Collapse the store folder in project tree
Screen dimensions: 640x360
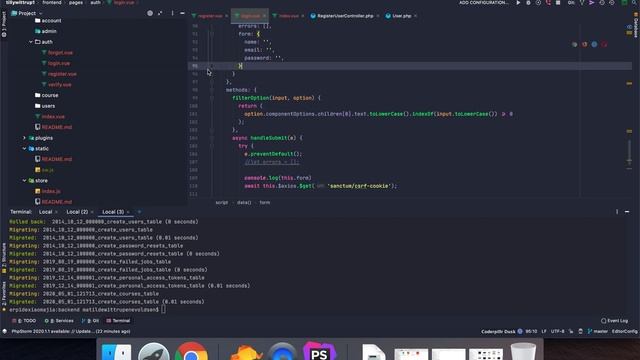(x=24, y=180)
